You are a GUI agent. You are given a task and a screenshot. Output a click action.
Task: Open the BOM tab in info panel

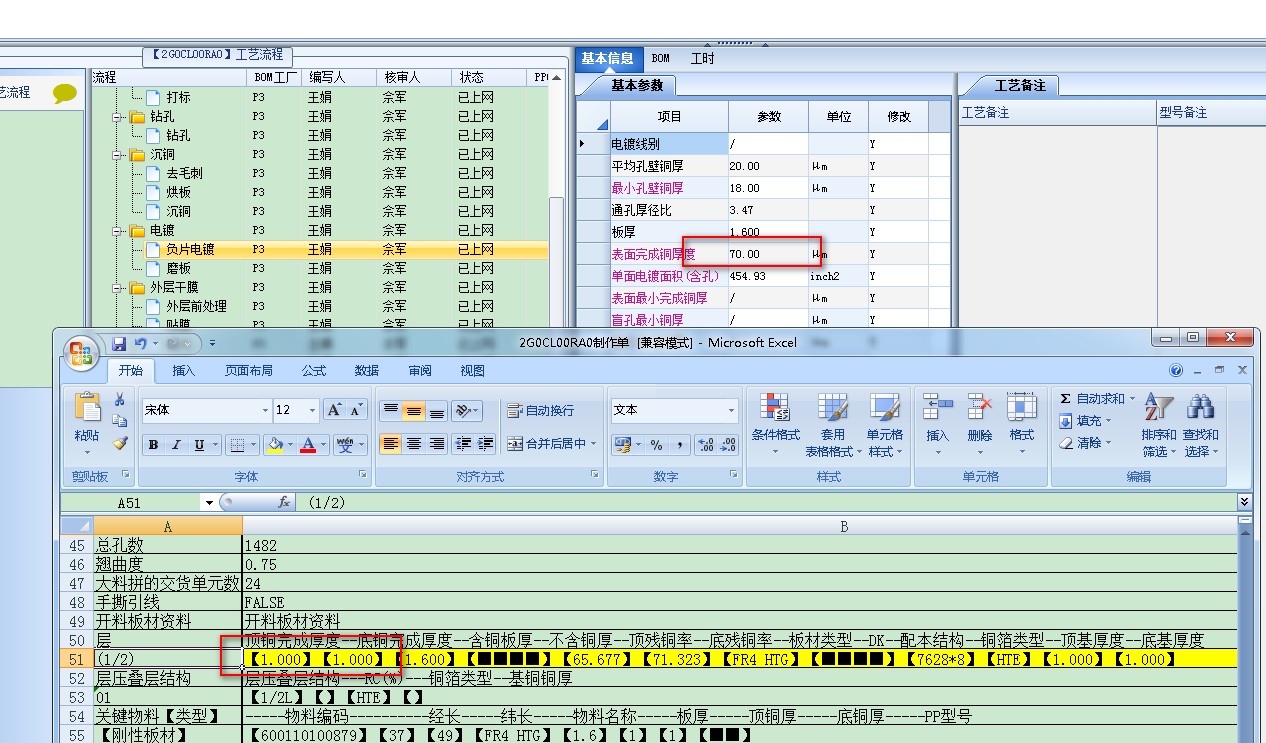(661, 59)
